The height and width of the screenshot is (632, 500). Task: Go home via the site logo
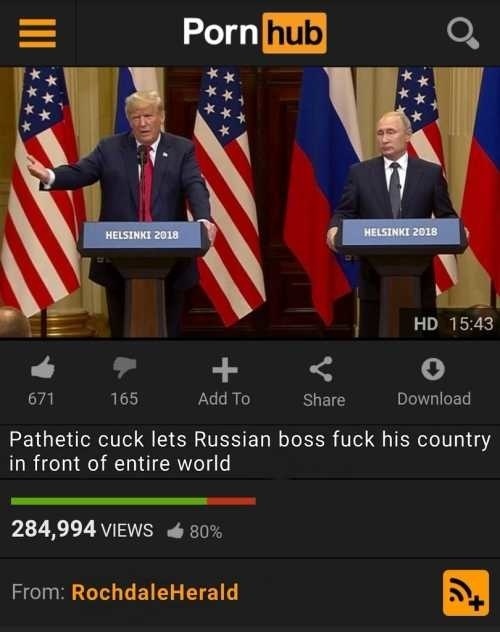255,33
